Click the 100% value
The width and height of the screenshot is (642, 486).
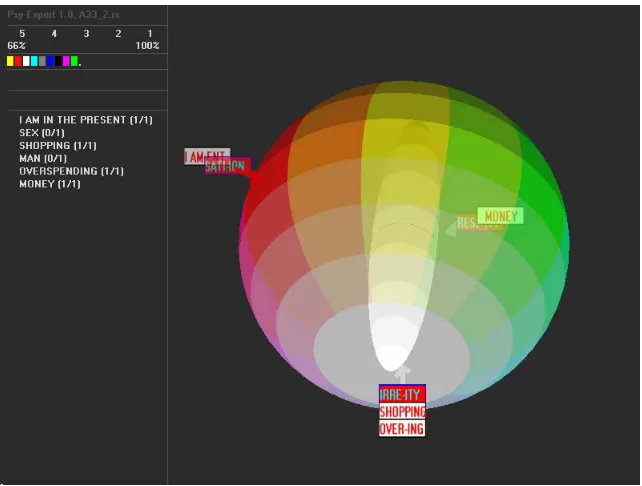[x=147, y=45]
